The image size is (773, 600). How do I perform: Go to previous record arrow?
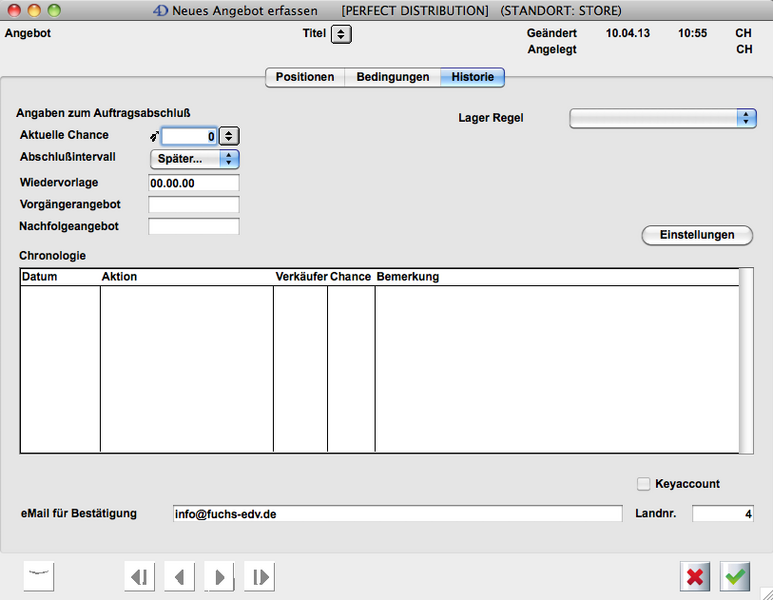179,576
